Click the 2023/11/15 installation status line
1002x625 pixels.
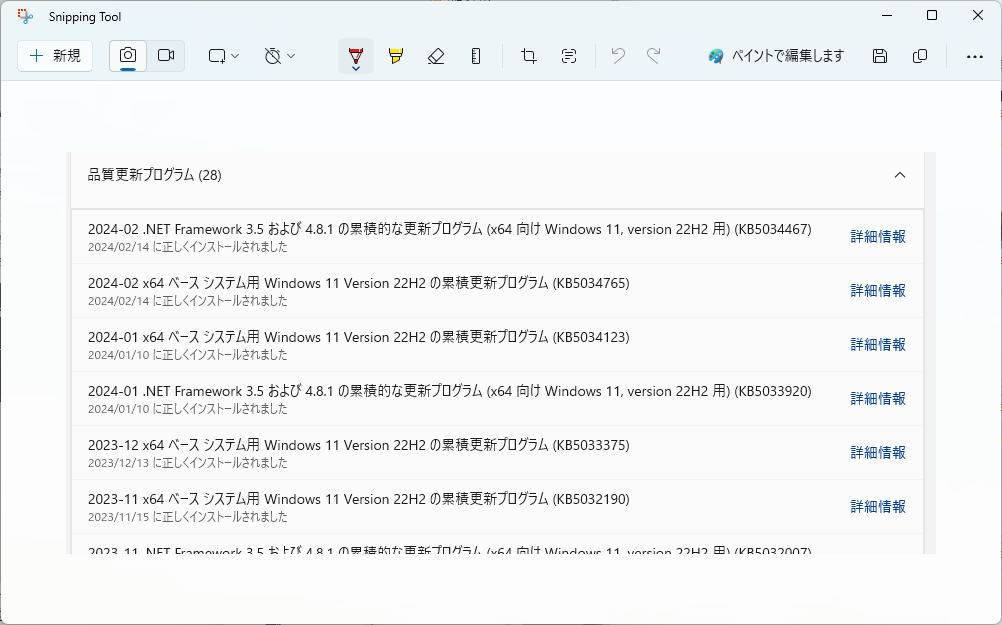pos(188,517)
